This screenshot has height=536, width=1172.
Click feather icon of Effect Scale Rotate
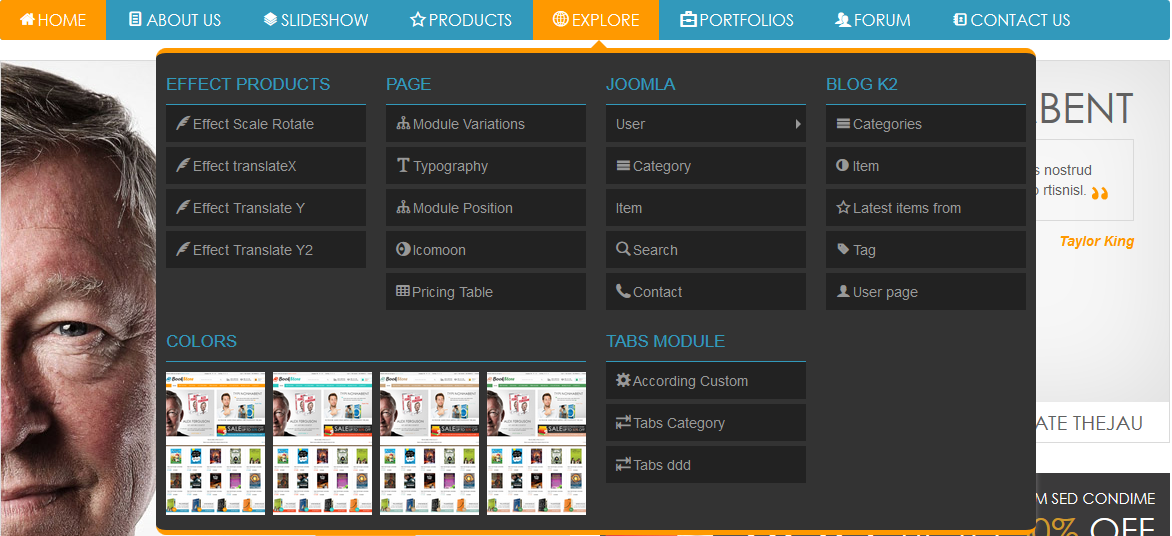[x=183, y=123]
